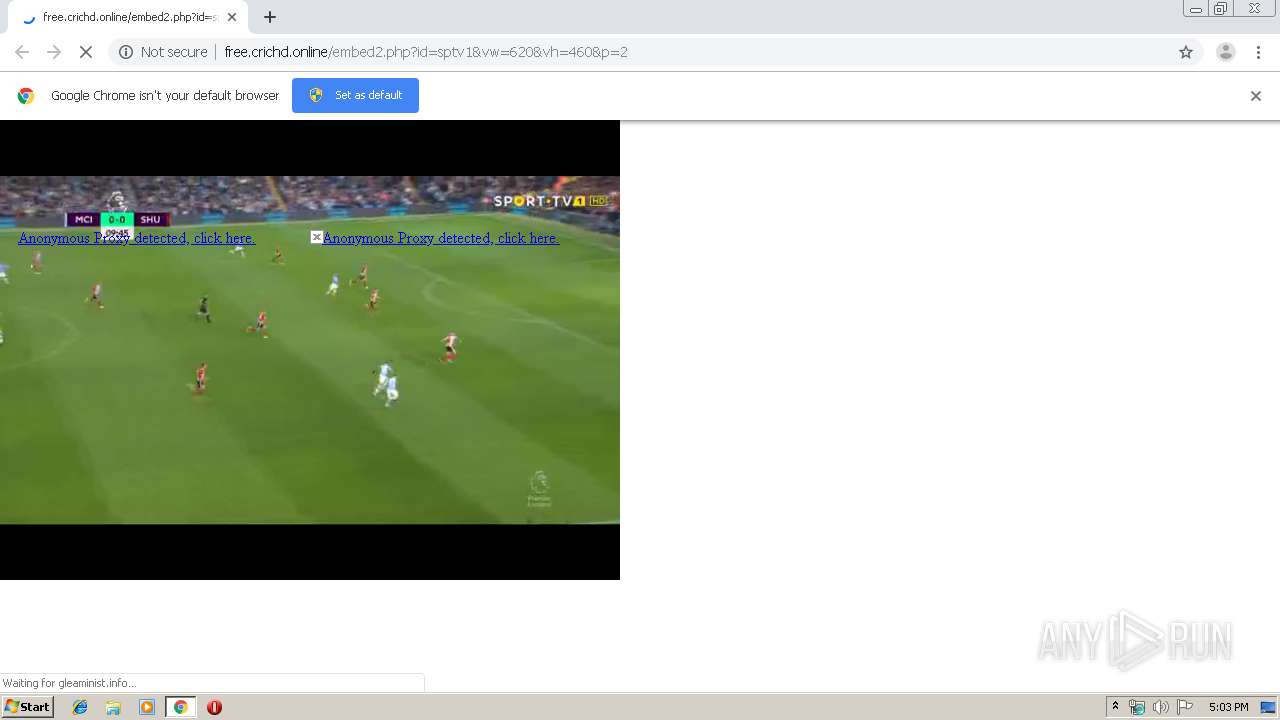
Task: Open the Windows Start menu
Action: [x=28, y=706]
